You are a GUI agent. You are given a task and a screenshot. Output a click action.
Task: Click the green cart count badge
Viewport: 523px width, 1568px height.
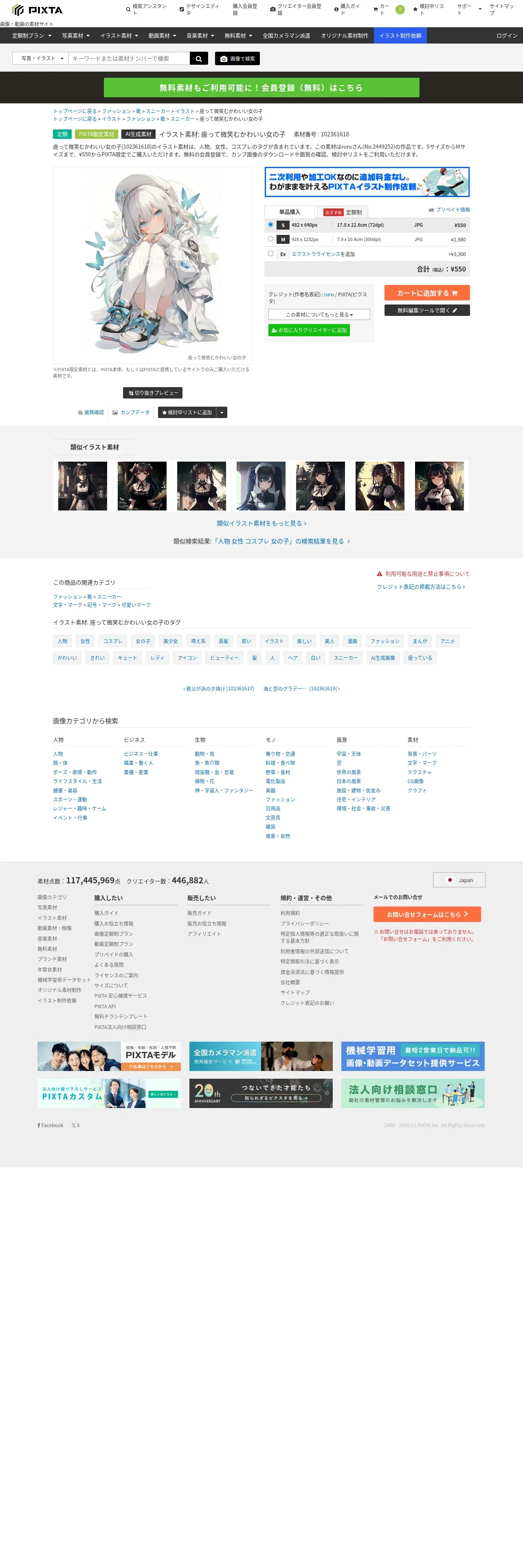[400, 10]
